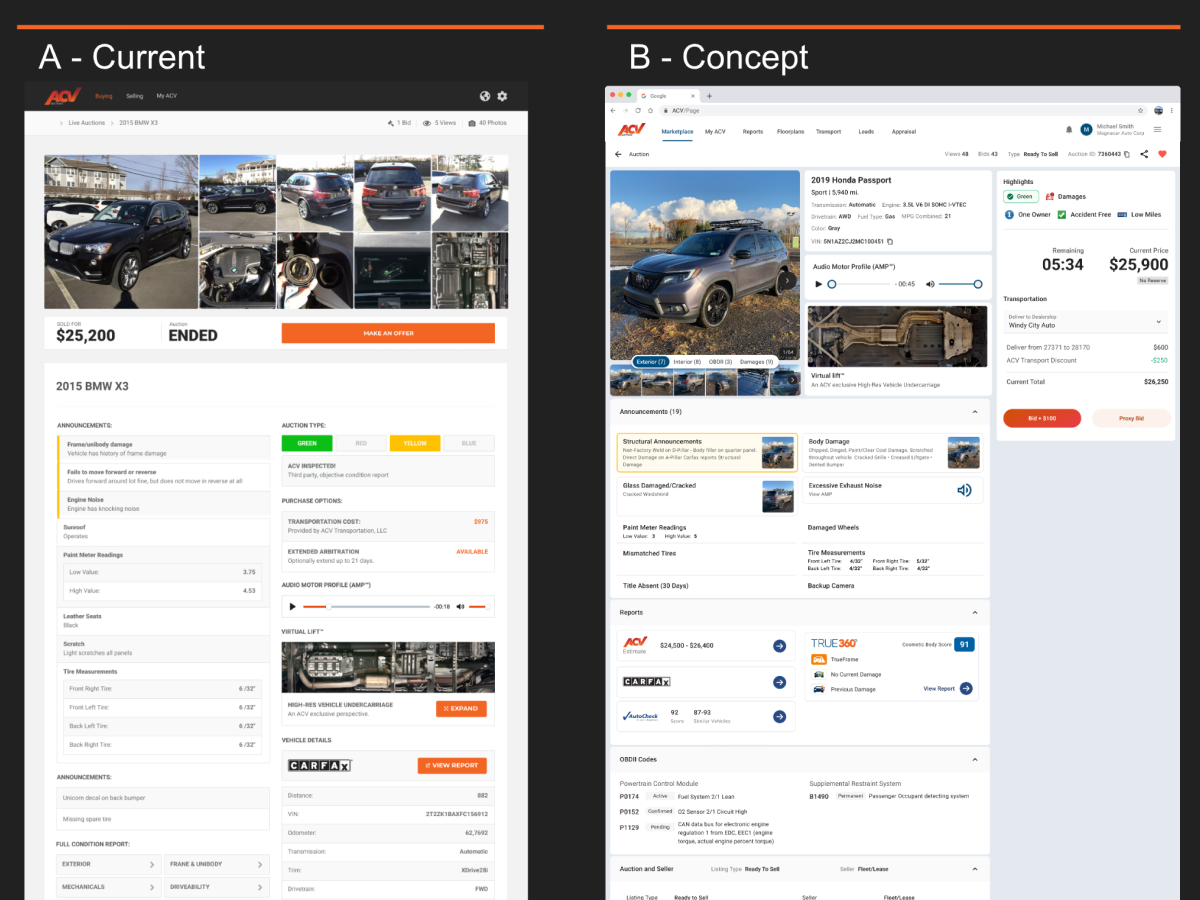Screen dimensions: 1200x900
Task: Play the Excessive Exhaust Noise audio clip
Action: 963,489
